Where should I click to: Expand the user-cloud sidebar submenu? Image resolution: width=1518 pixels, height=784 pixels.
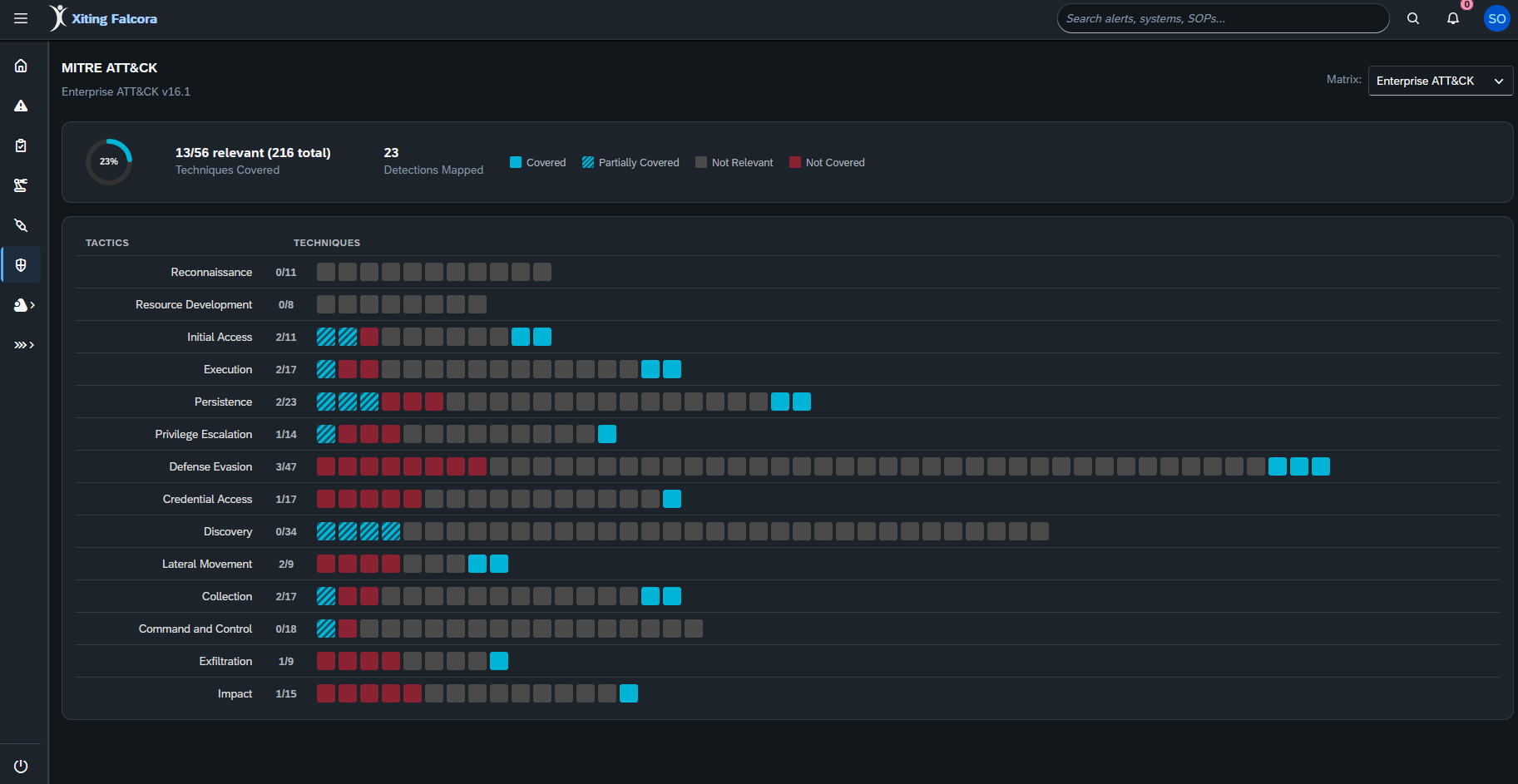pyautogui.click(x=24, y=305)
